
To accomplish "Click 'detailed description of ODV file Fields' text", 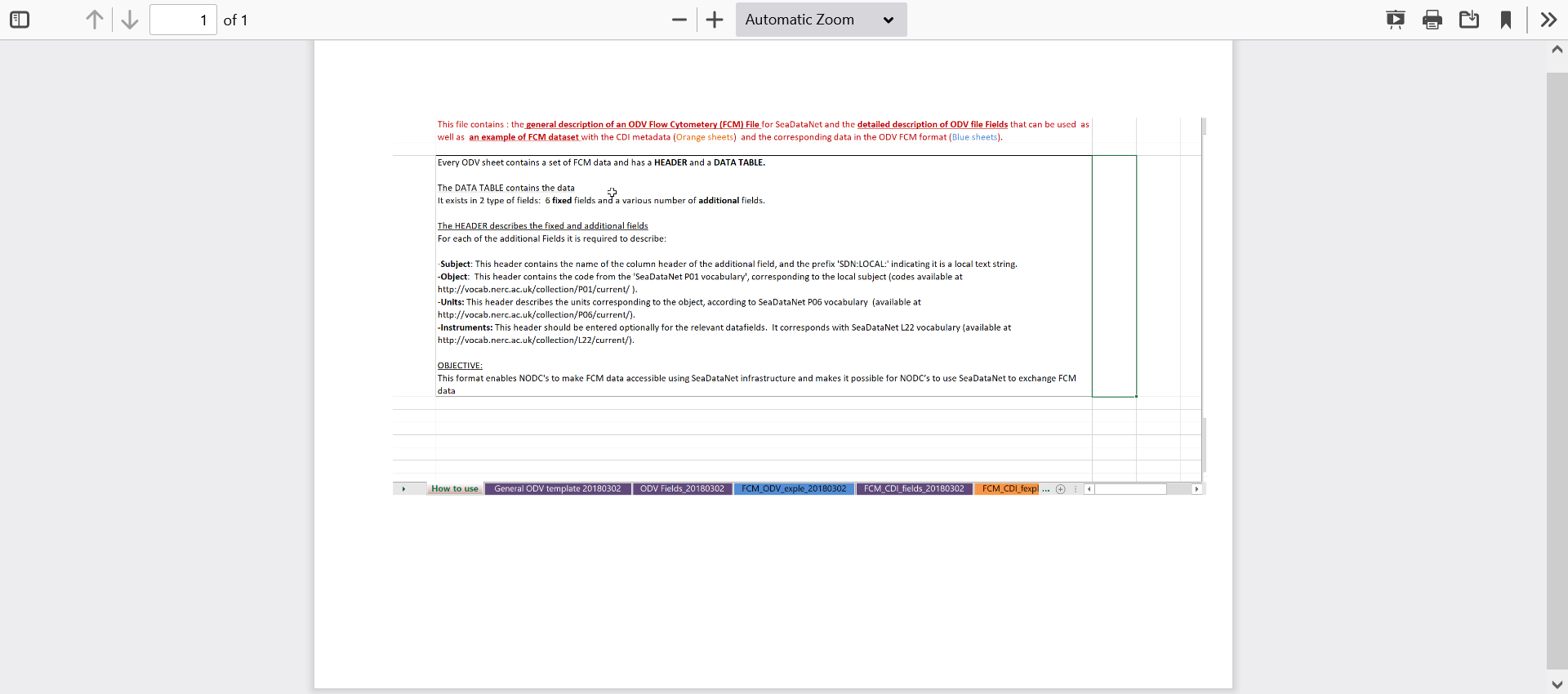I will 932,125.
